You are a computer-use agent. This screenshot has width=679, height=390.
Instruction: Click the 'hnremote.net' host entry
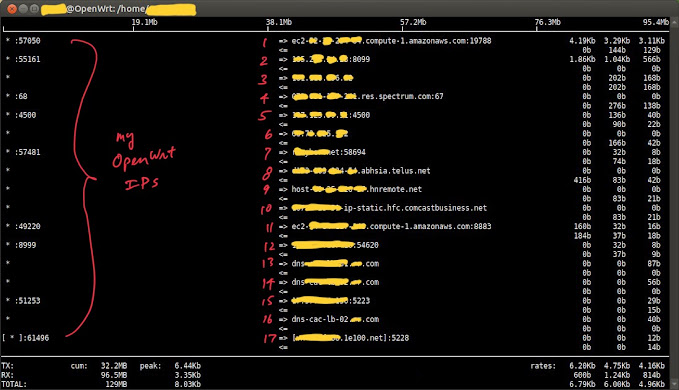(357, 189)
